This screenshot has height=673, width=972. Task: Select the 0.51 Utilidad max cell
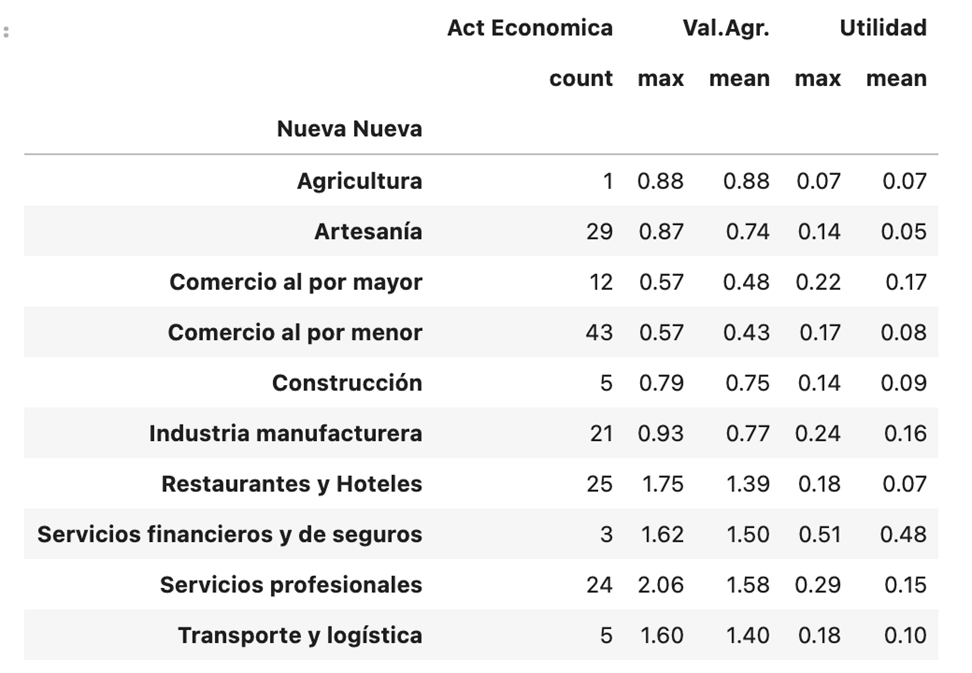point(818,534)
